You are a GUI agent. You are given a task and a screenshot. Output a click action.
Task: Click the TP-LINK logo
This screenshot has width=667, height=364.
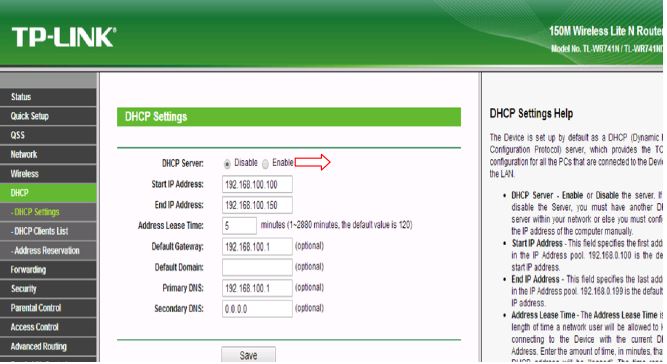click(x=64, y=37)
